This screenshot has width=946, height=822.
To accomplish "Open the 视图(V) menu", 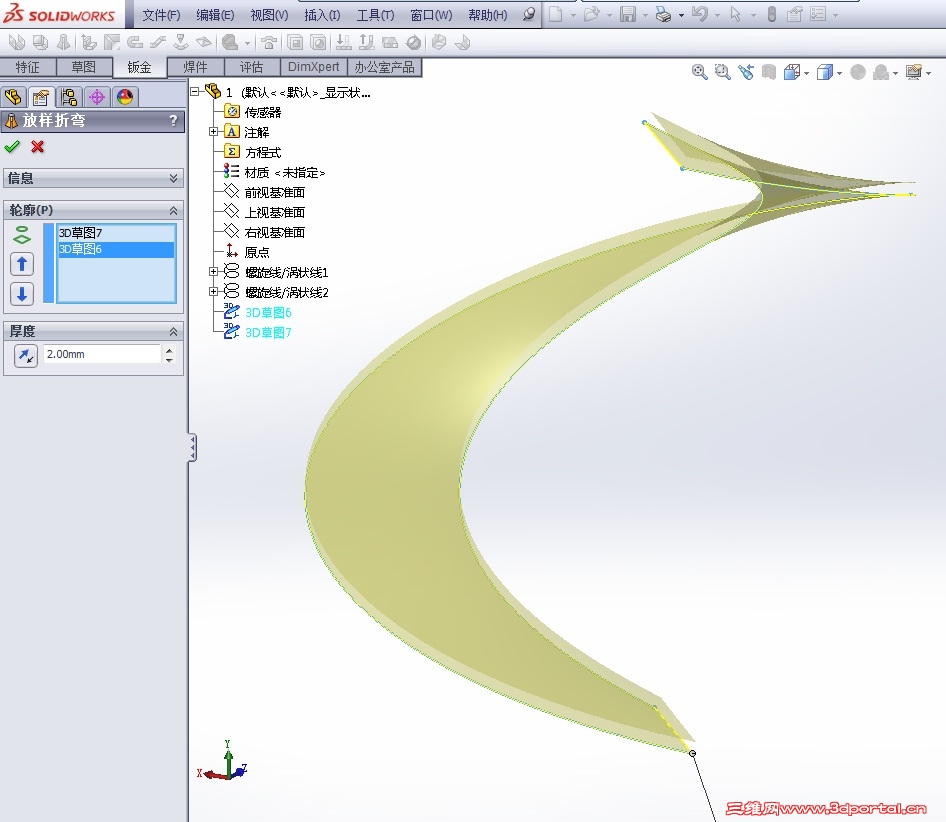I will [x=269, y=15].
